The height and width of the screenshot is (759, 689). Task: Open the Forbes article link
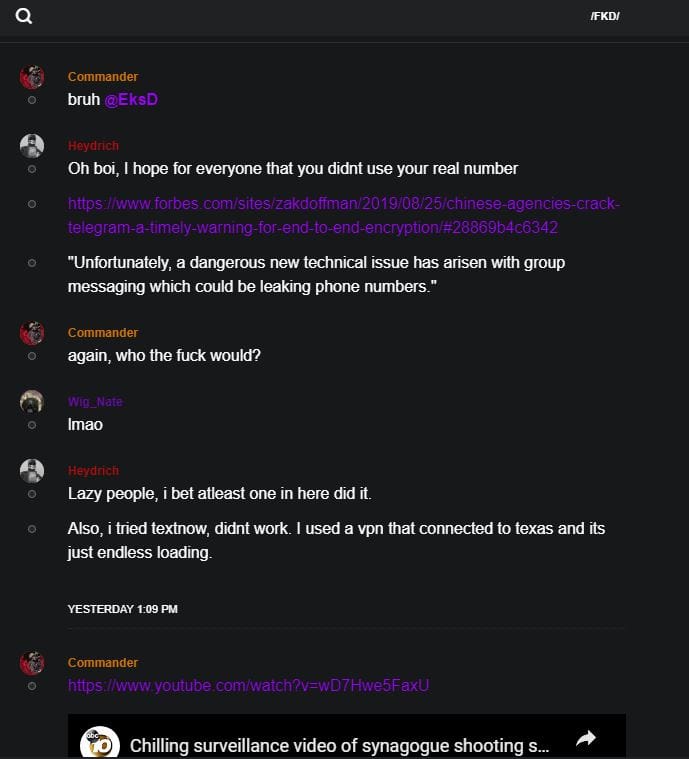(x=343, y=216)
